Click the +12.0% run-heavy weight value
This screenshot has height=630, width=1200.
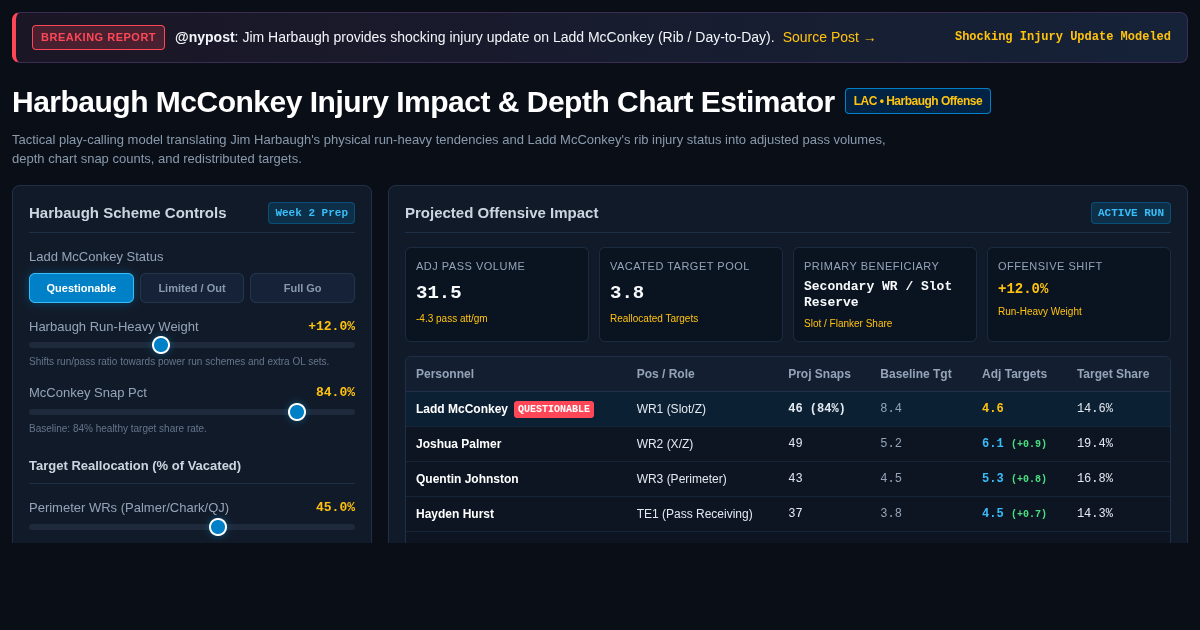pyautogui.click(x=331, y=326)
